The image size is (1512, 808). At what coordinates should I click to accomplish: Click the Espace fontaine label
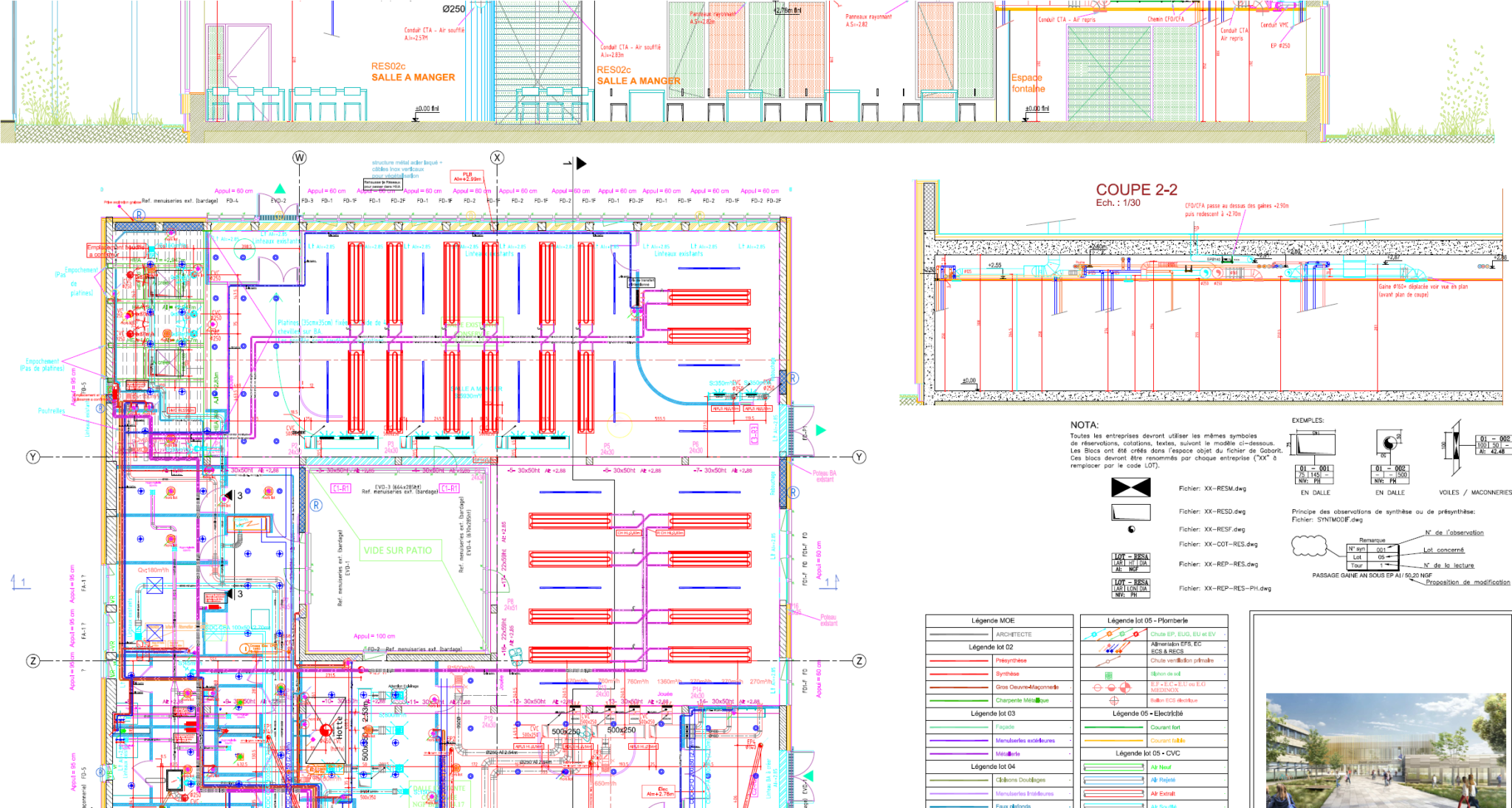(1028, 83)
